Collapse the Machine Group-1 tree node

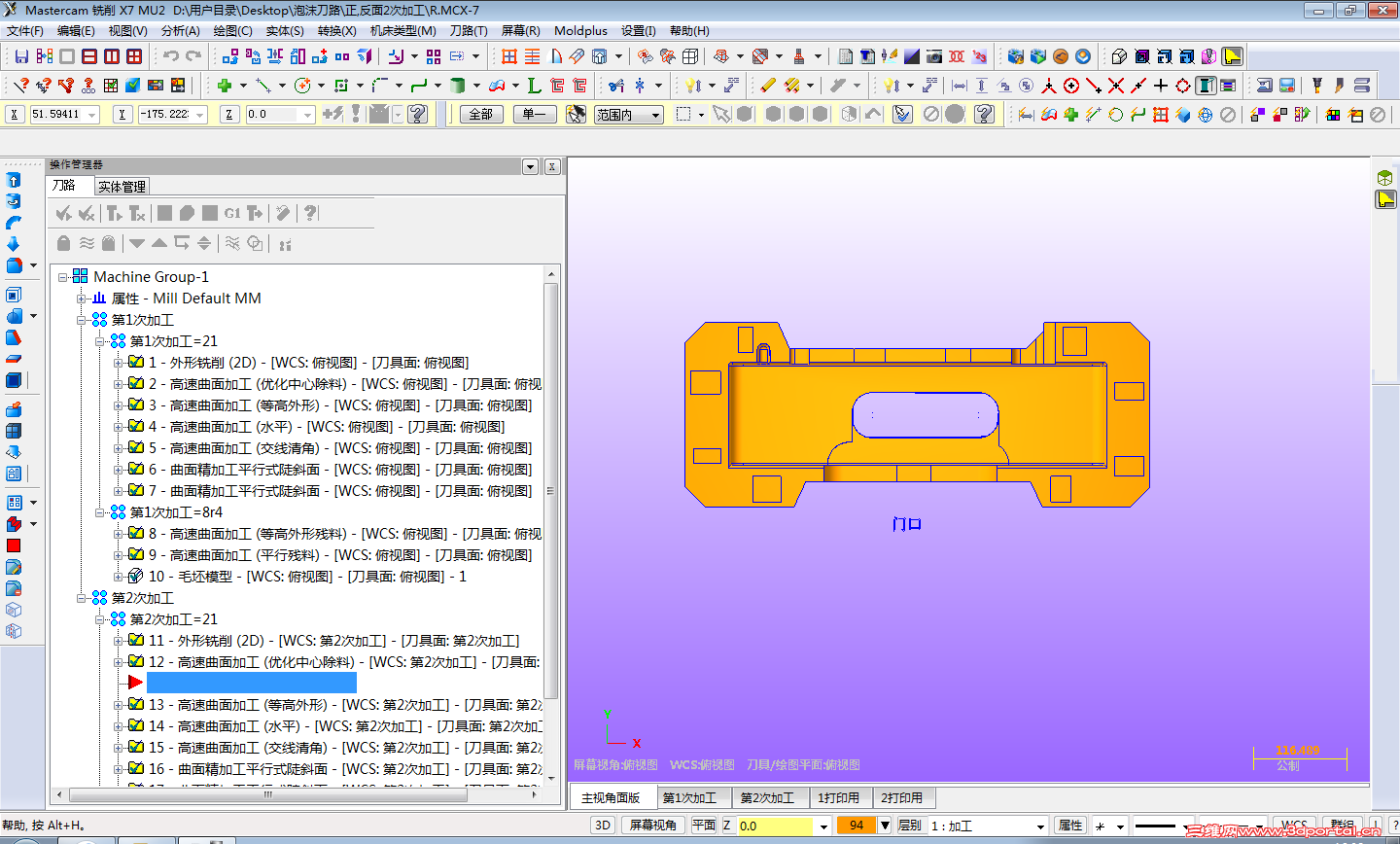coord(63,277)
